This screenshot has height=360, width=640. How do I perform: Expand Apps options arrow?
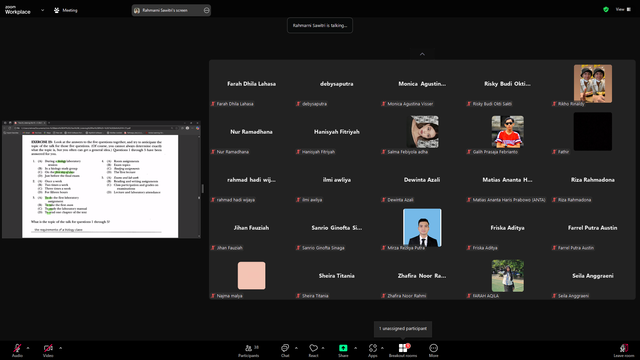click(382, 348)
